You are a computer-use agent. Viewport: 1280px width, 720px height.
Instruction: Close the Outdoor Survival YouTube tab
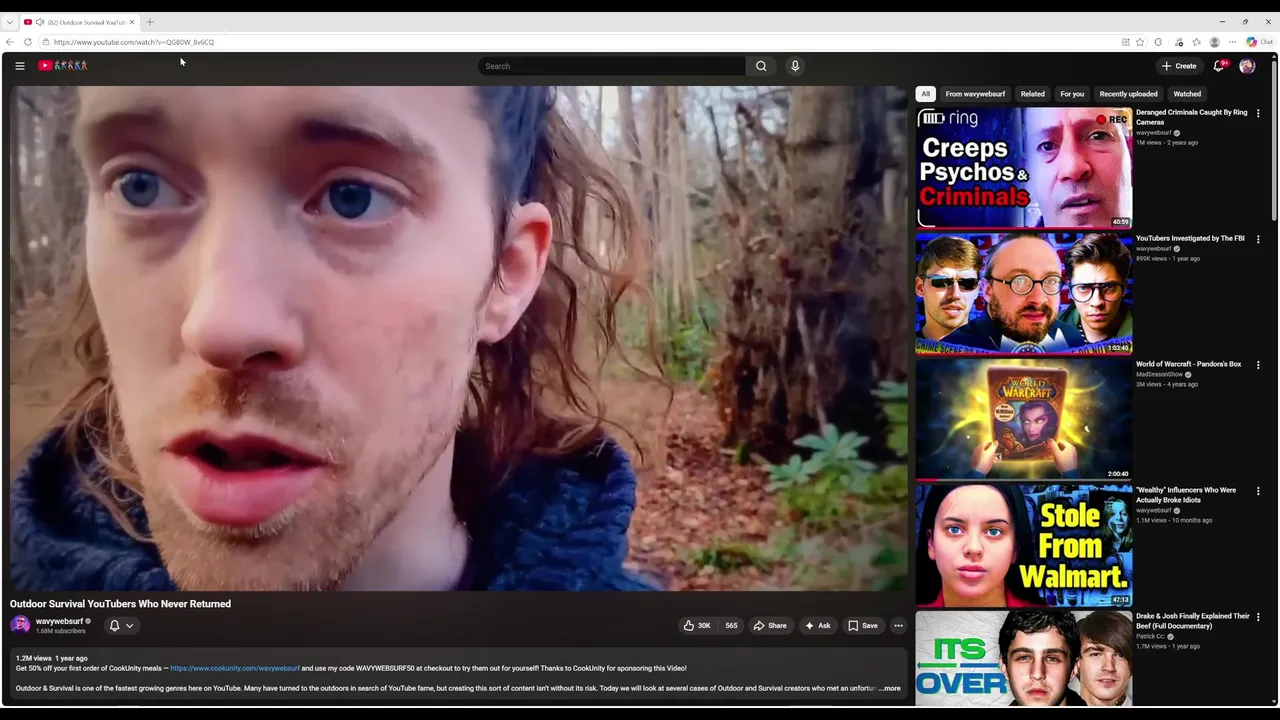(131, 22)
